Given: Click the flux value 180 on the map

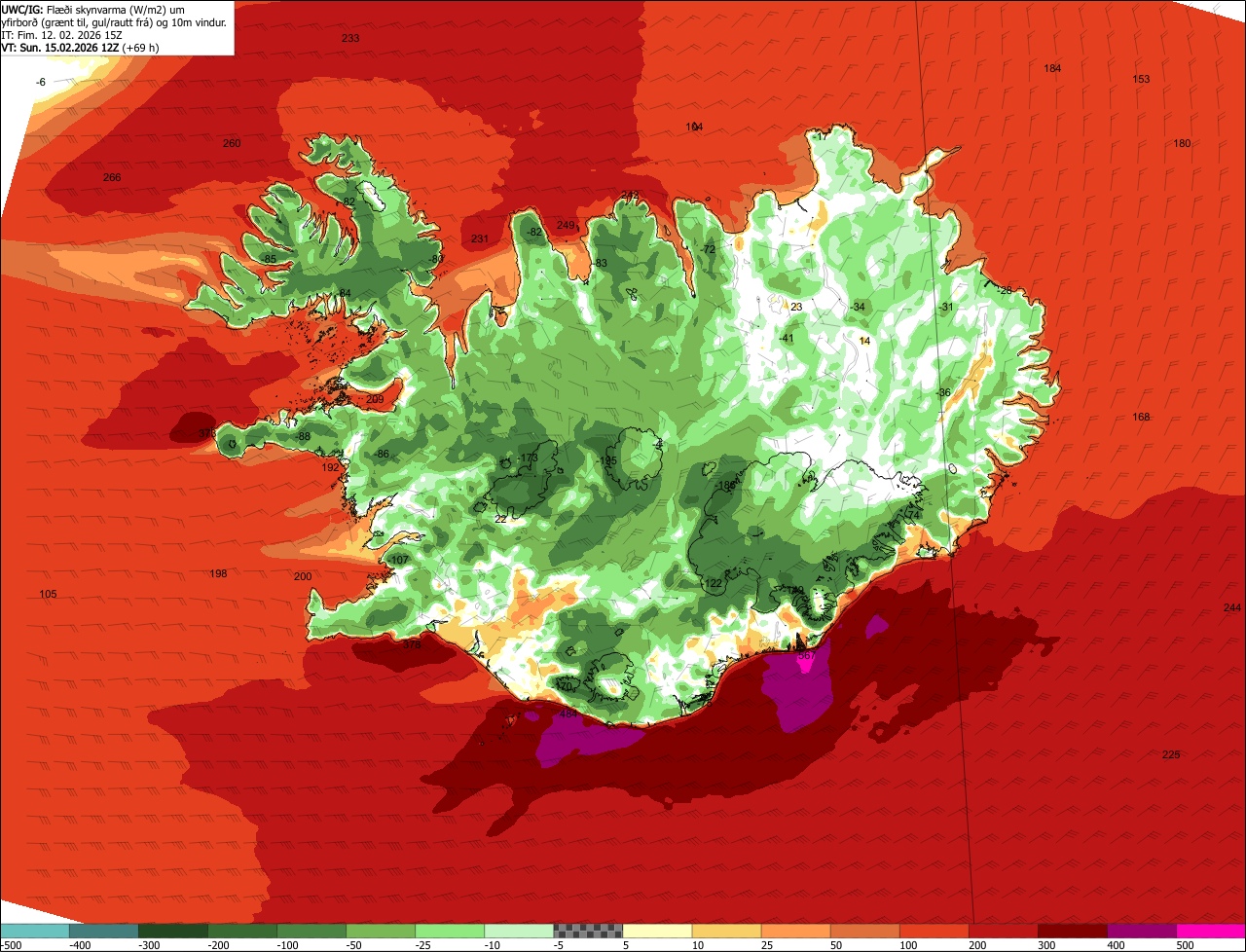Looking at the screenshot, I should click(1182, 144).
